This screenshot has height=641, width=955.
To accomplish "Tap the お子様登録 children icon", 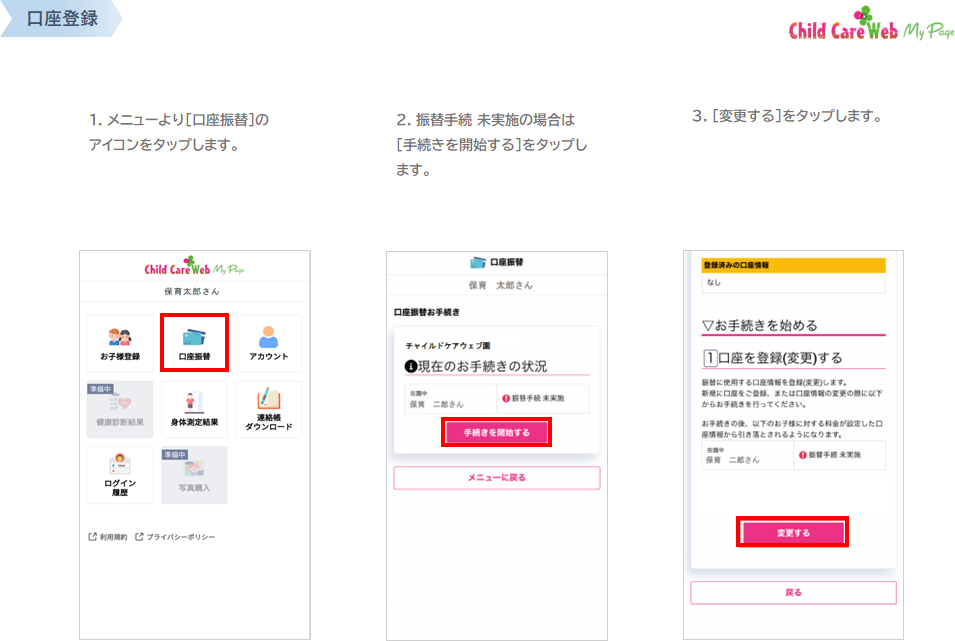I will coord(120,344).
